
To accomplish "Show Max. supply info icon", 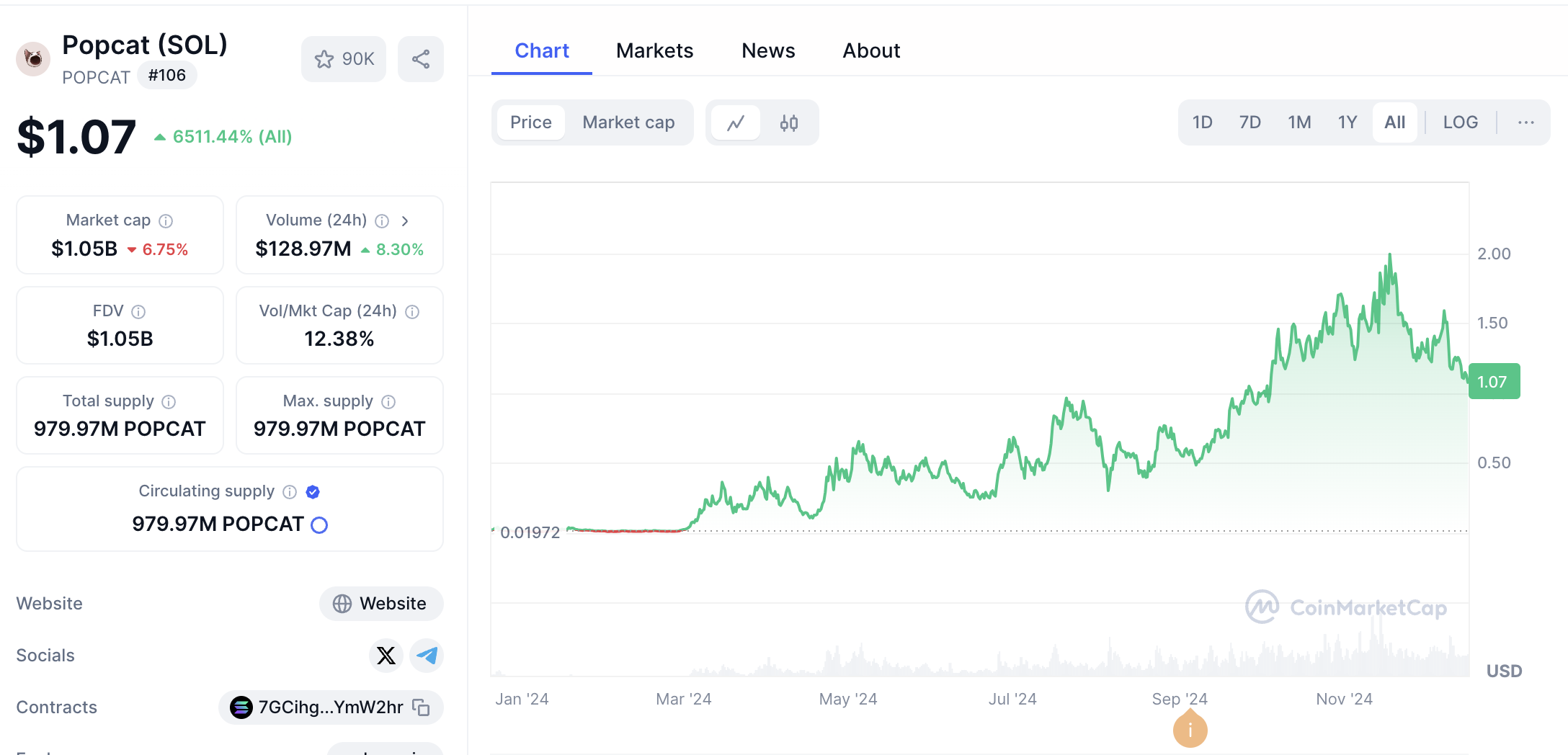I will tap(388, 401).
